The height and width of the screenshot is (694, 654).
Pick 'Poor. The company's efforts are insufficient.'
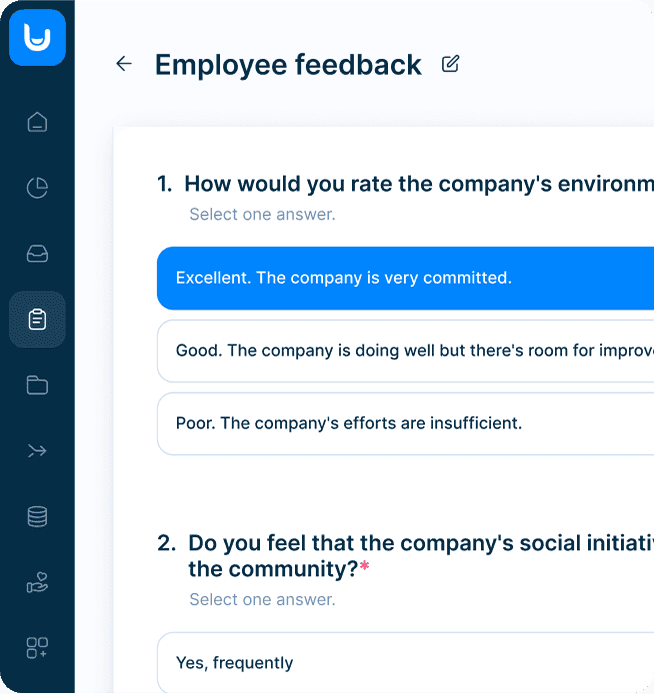[405, 423]
